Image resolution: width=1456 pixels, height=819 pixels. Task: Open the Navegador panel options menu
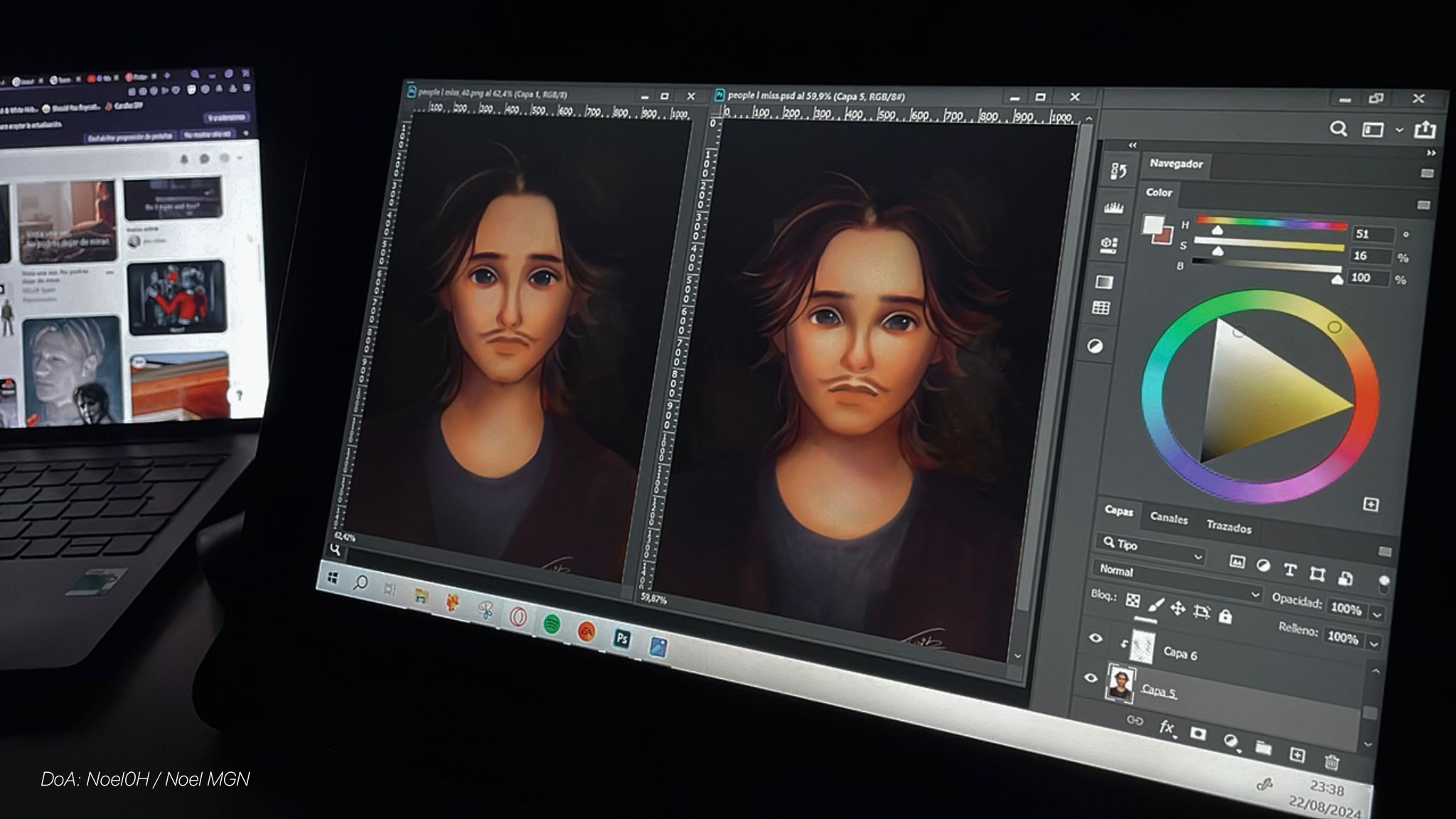(x=1427, y=173)
